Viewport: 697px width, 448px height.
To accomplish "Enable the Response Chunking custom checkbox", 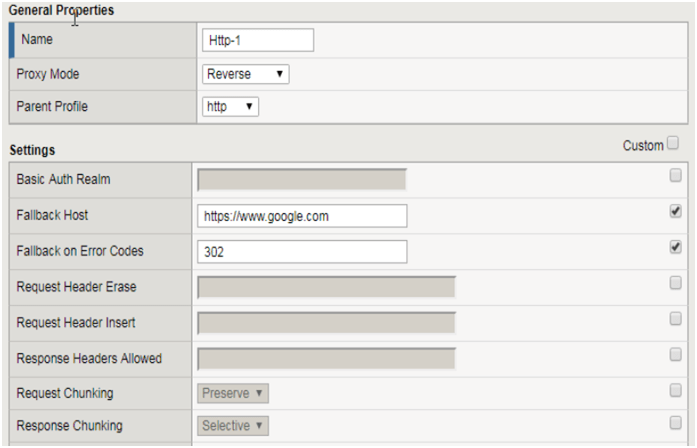I will pos(675,422).
